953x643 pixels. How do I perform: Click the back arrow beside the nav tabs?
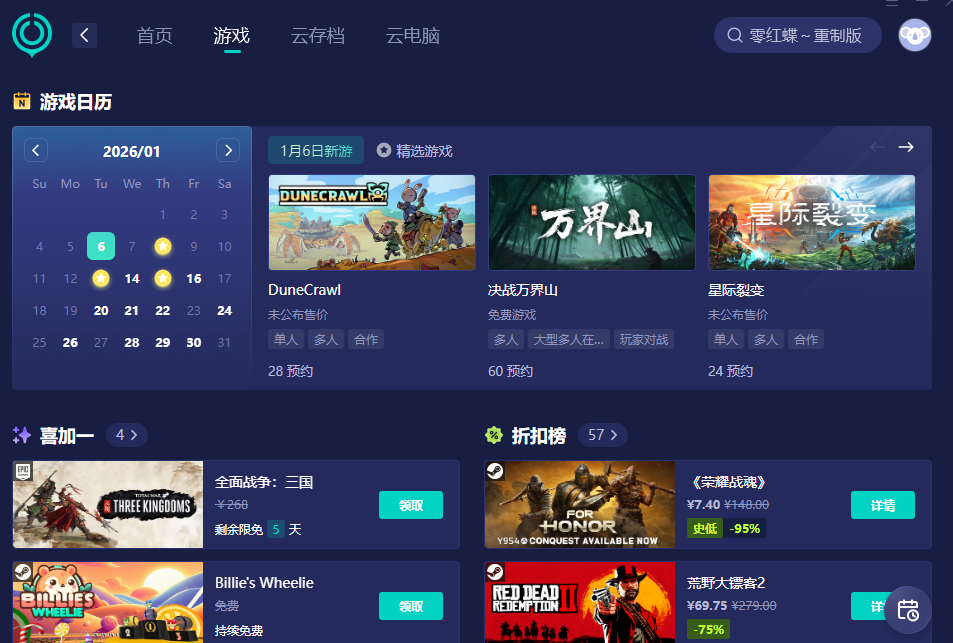(84, 34)
